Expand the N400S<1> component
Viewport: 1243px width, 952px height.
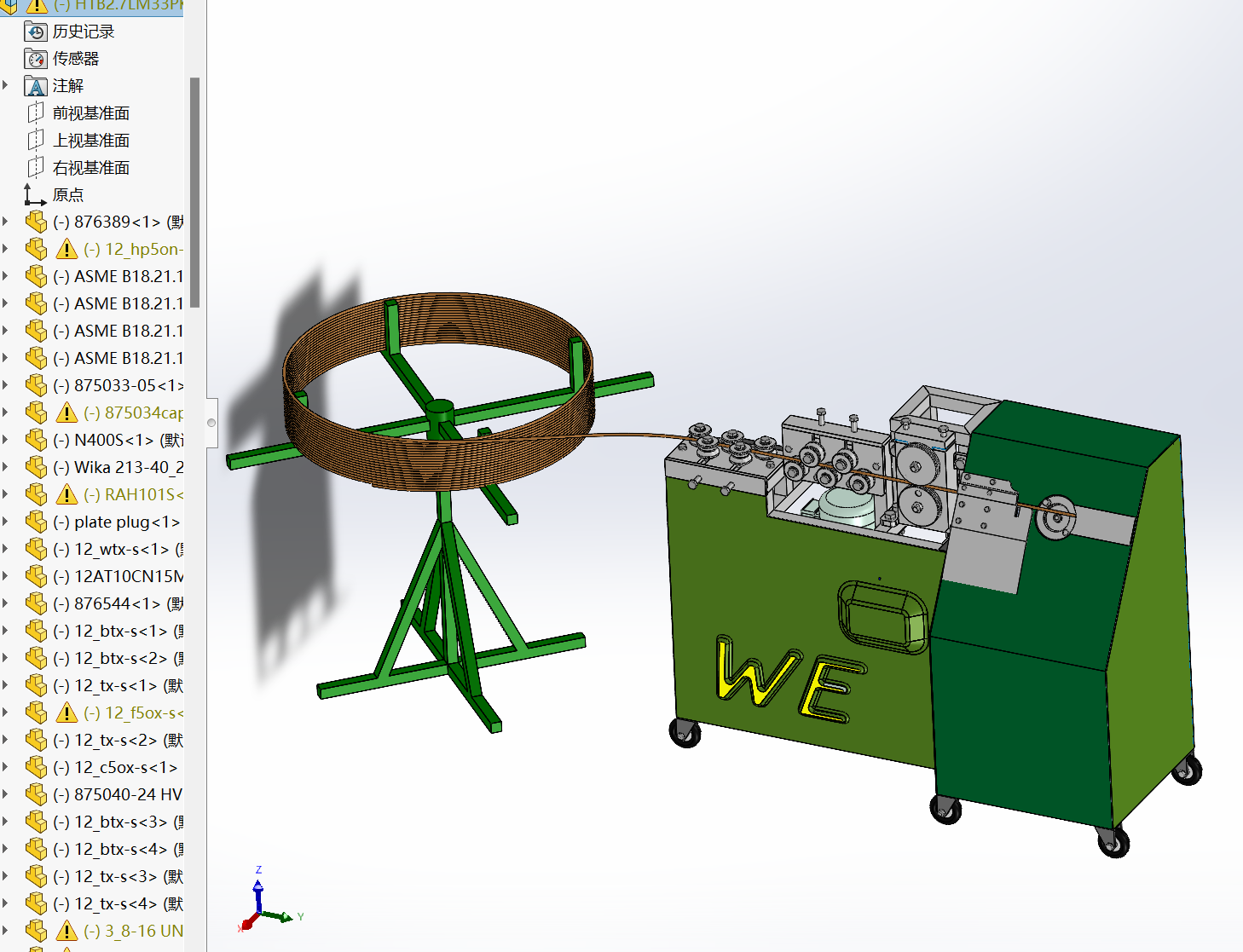(6, 440)
